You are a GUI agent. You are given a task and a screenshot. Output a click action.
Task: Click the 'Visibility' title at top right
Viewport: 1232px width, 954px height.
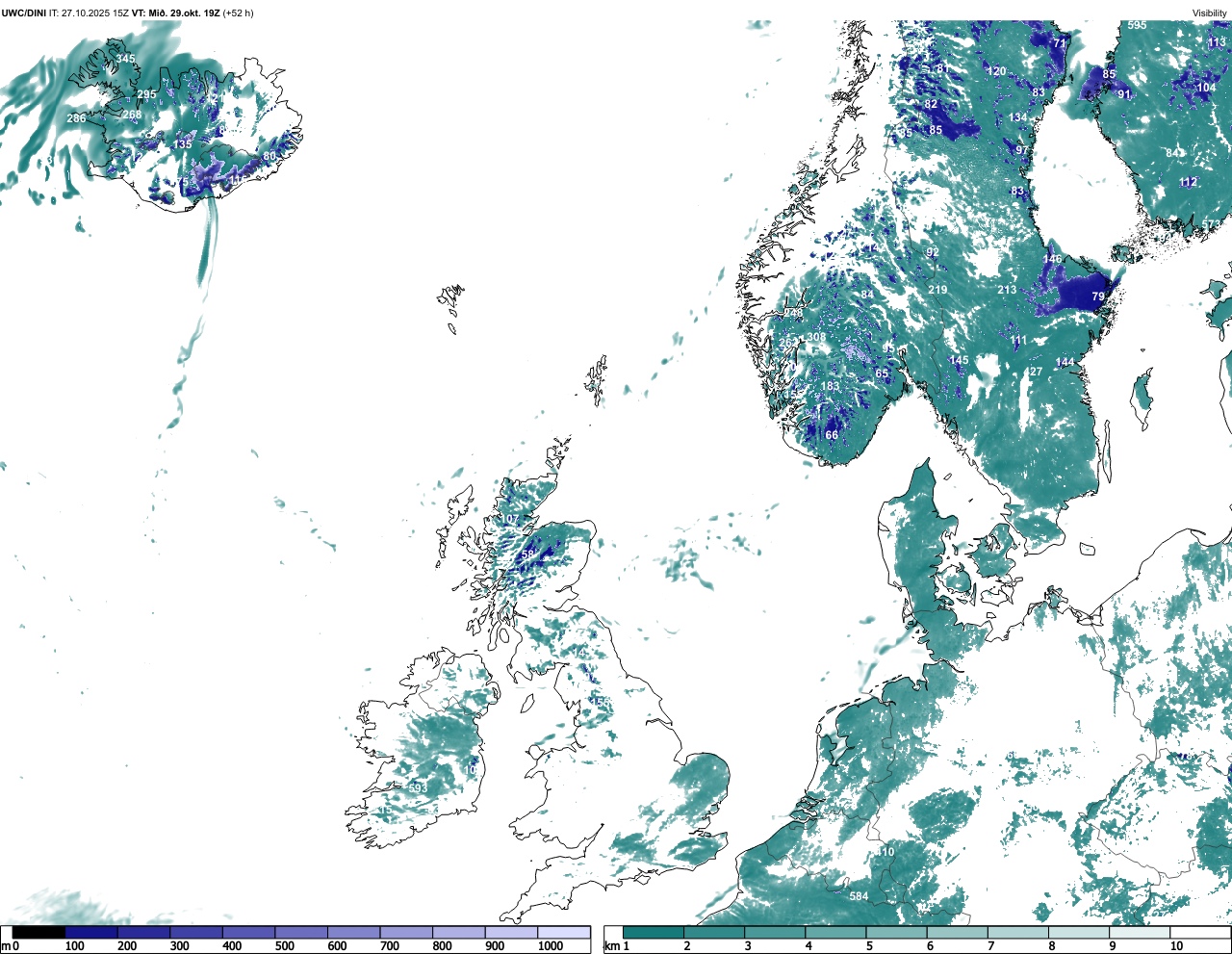[1210, 13]
